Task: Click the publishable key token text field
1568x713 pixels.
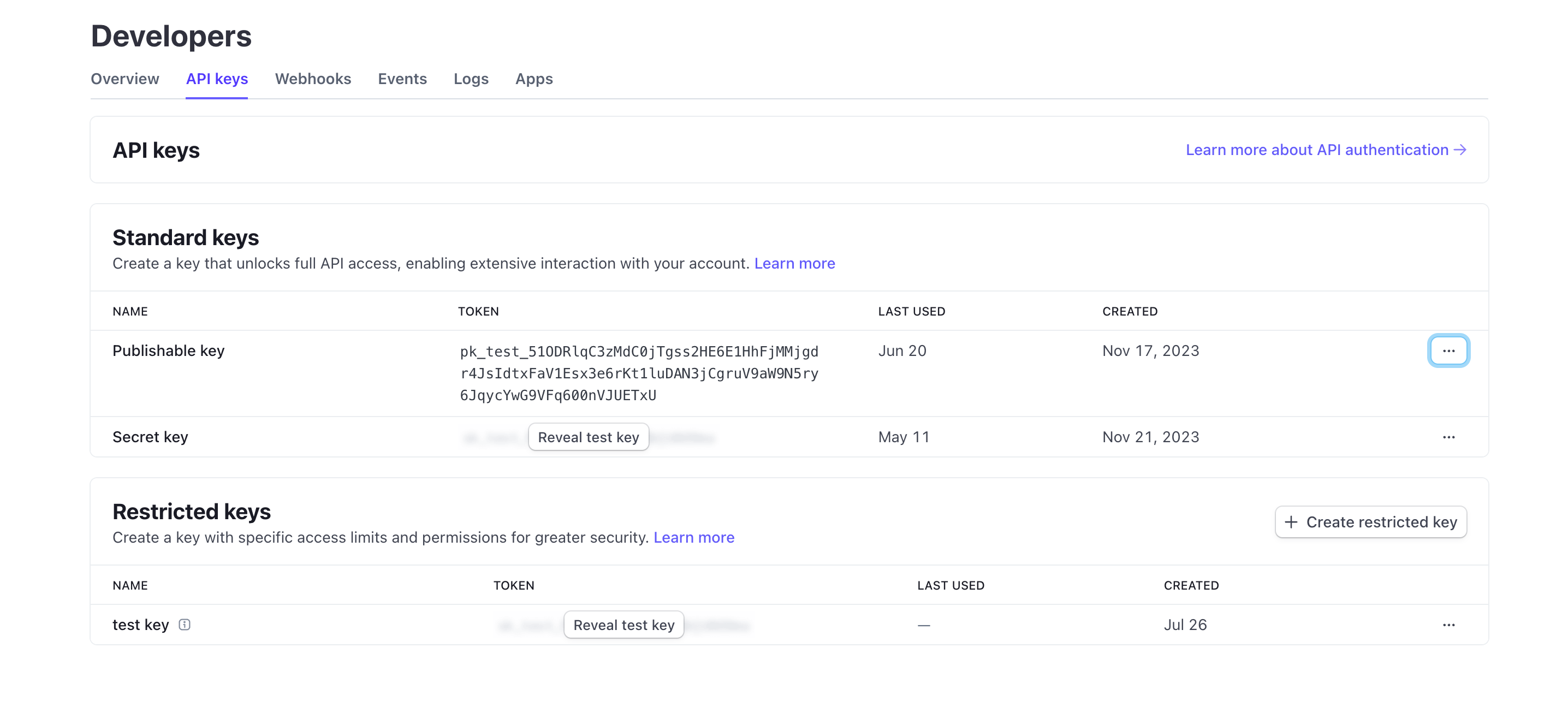Action: (640, 373)
